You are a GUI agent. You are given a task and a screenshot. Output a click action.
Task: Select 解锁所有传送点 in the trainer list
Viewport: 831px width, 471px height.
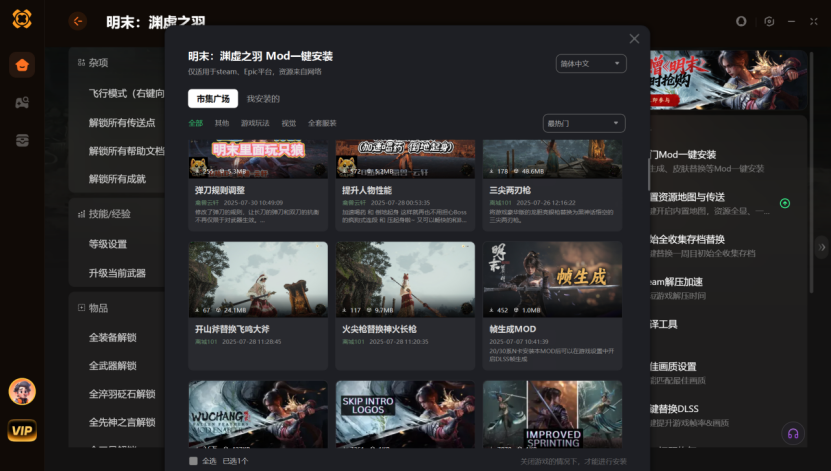pos(122,122)
